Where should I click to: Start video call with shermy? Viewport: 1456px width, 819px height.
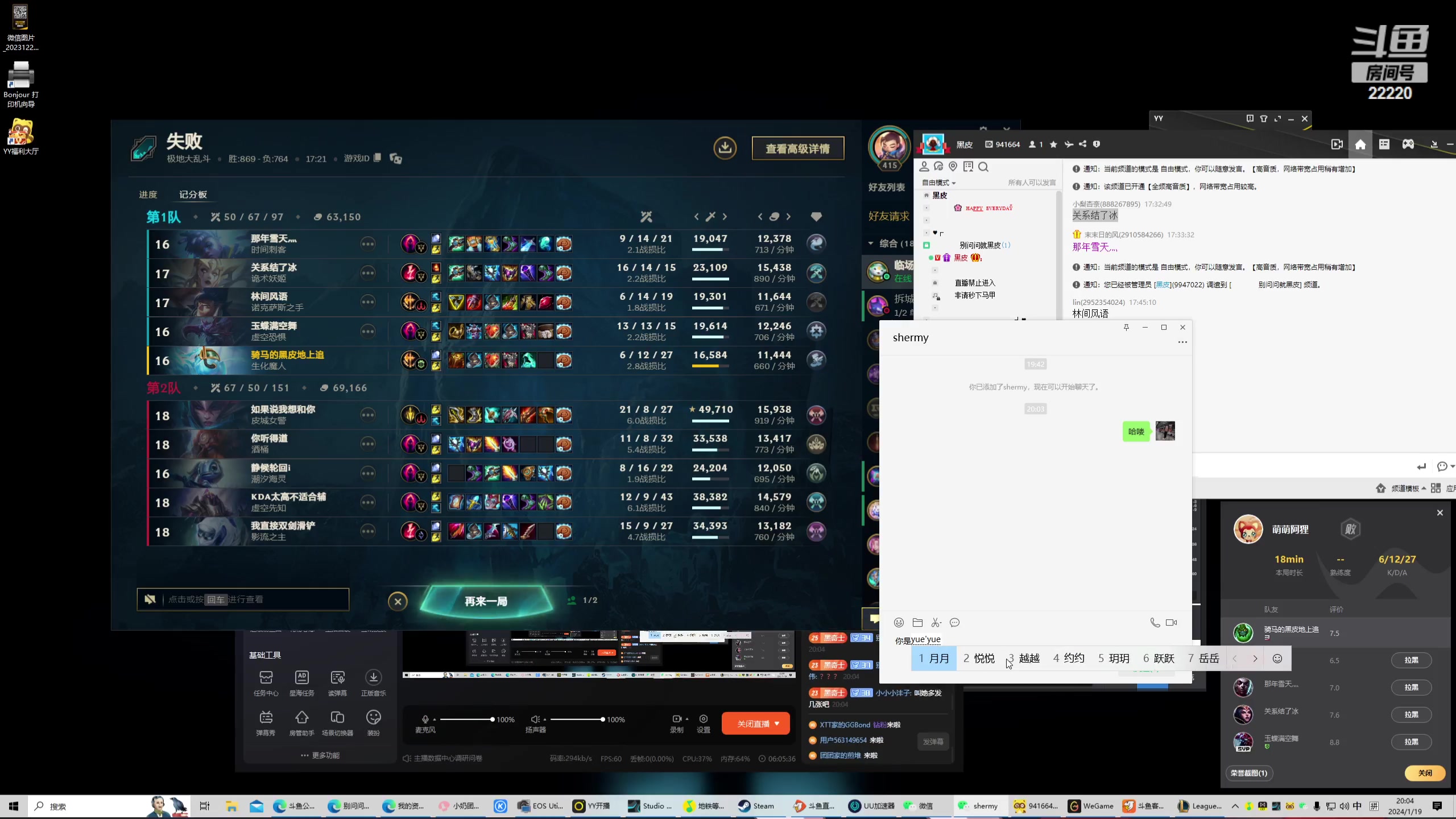pyautogui.click(x=1172, y=622)
